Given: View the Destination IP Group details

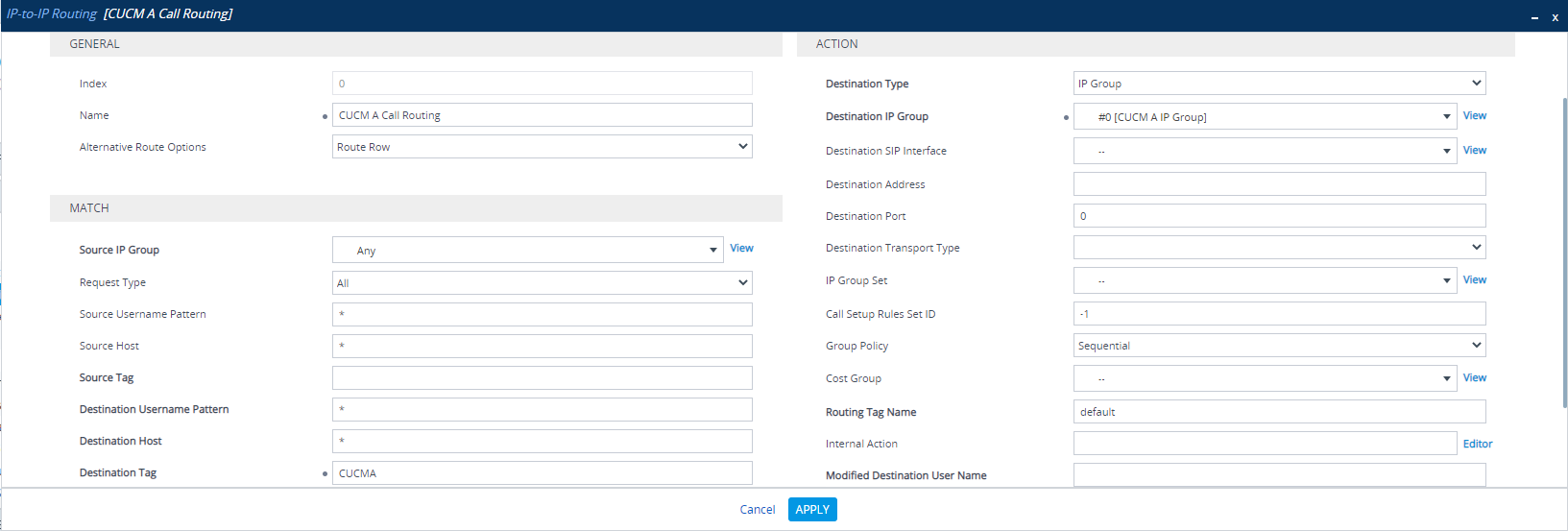Looking at the screenshot, I should click(1474, 115).
